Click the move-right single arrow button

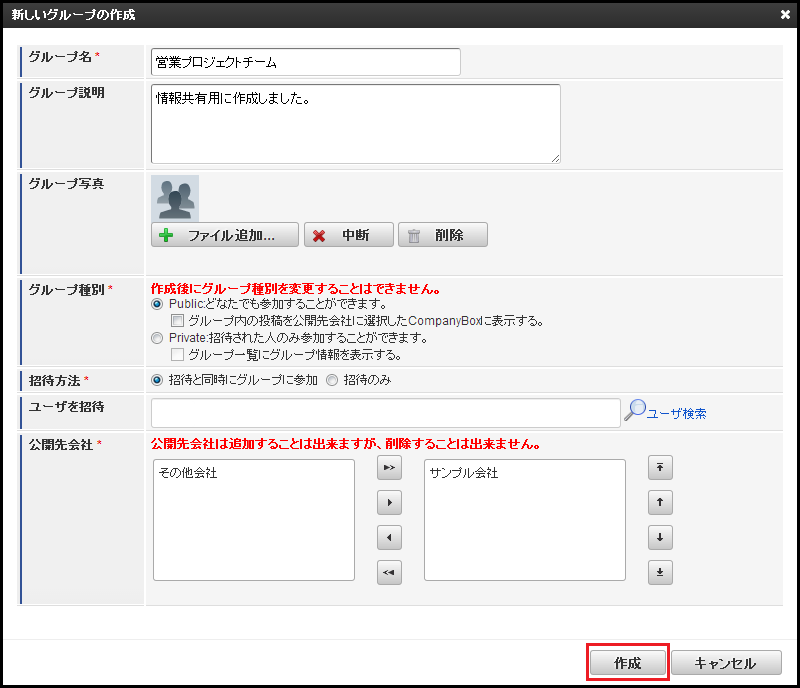[x=389, y=502]
